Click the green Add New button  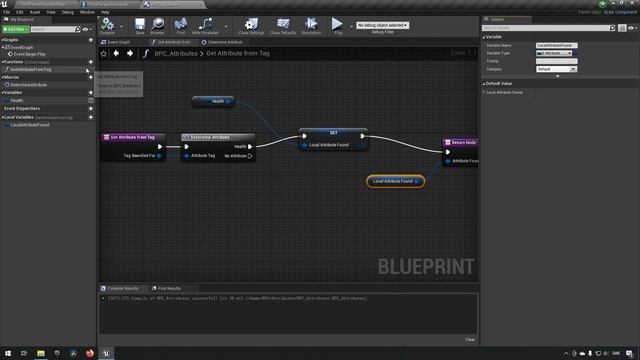pyautogui.click(x=16, y=29)
